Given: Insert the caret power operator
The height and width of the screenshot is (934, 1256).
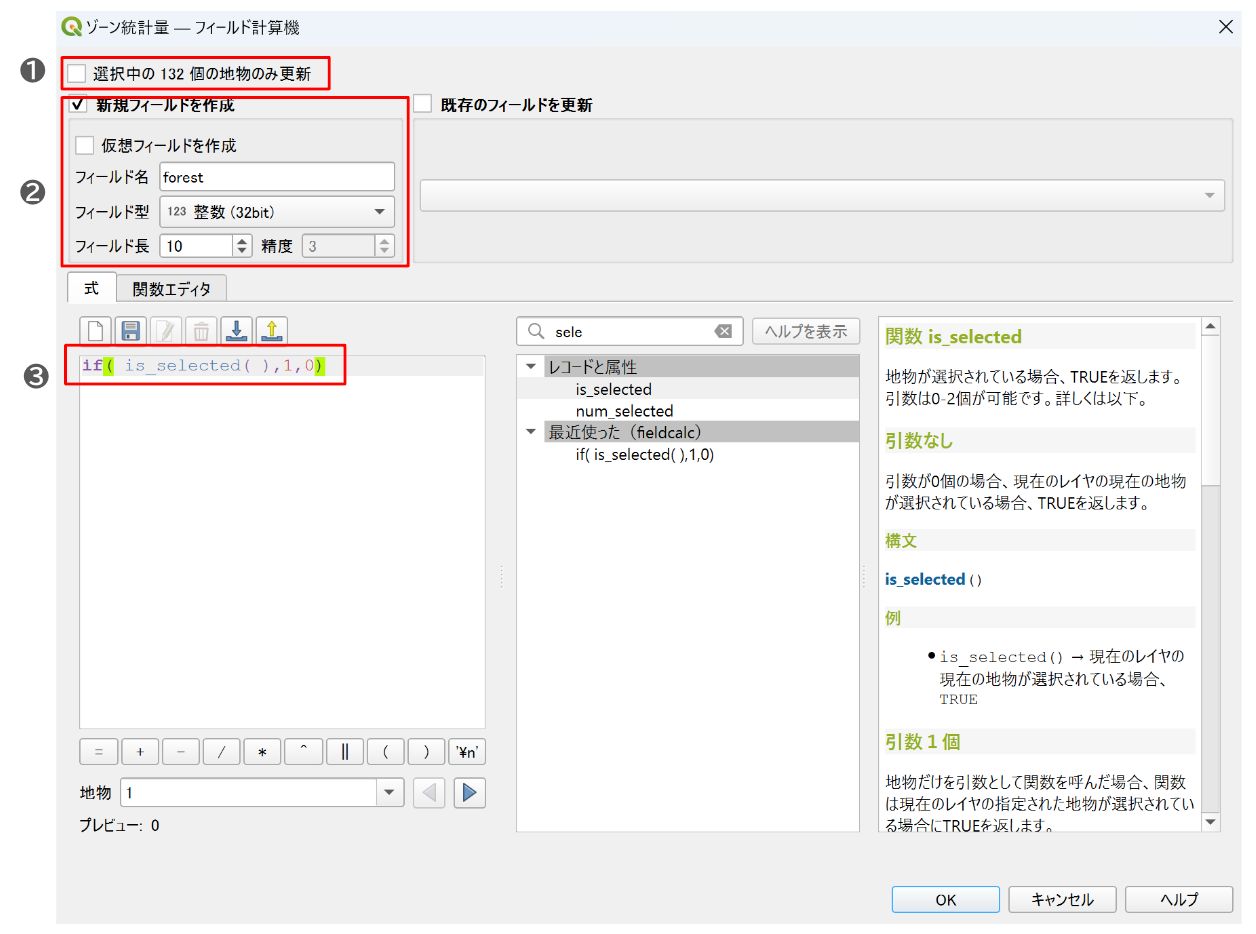Looking at the screenshot, I should point(303,752).
